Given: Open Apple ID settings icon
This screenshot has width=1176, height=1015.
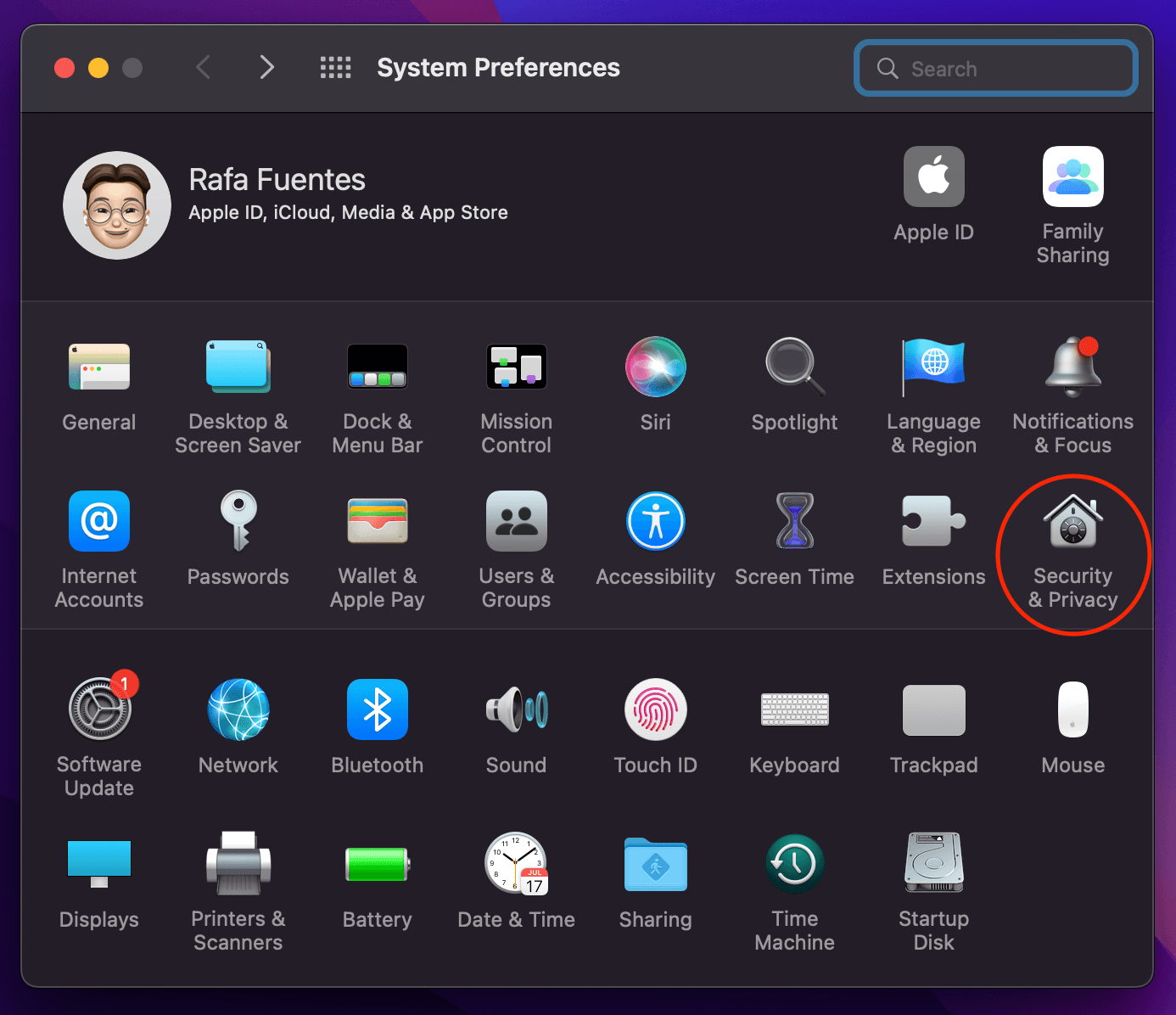Looking at the screenshot, I should 934,177.
